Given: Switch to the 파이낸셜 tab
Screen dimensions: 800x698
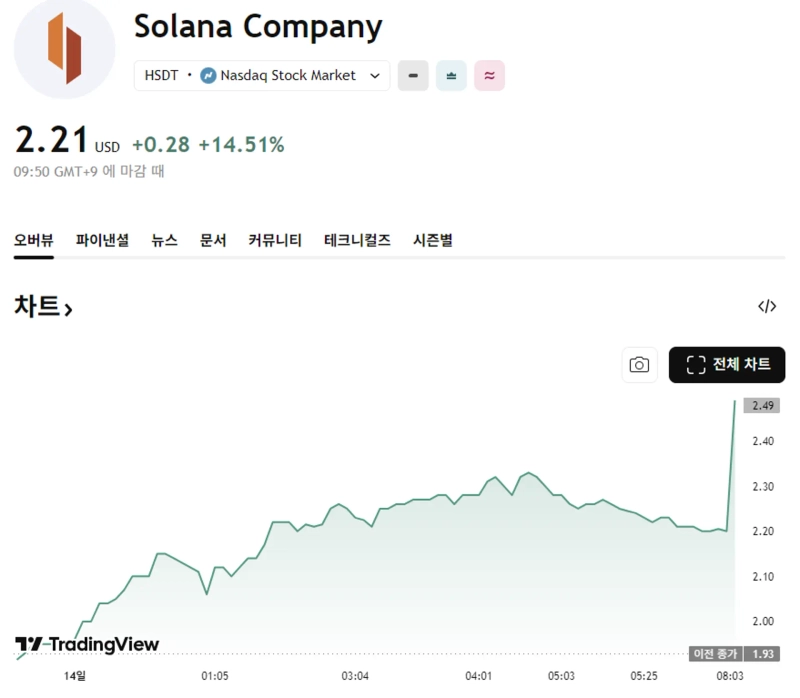Looking at the screenshot, I should [102, 240].
